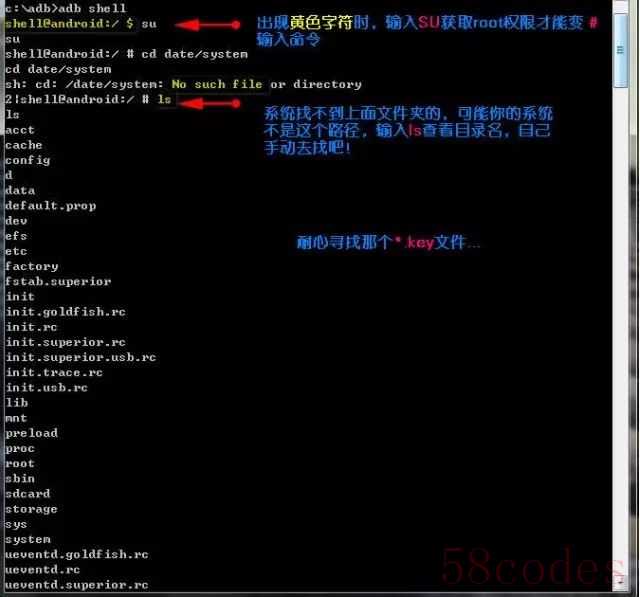Click the scrollbar thumb grip

tap(621, 50)
